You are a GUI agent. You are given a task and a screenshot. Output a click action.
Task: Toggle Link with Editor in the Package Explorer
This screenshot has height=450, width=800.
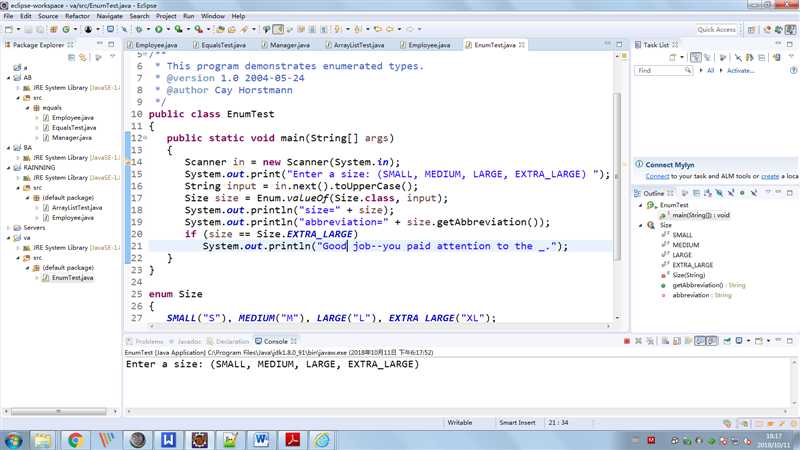83,57
